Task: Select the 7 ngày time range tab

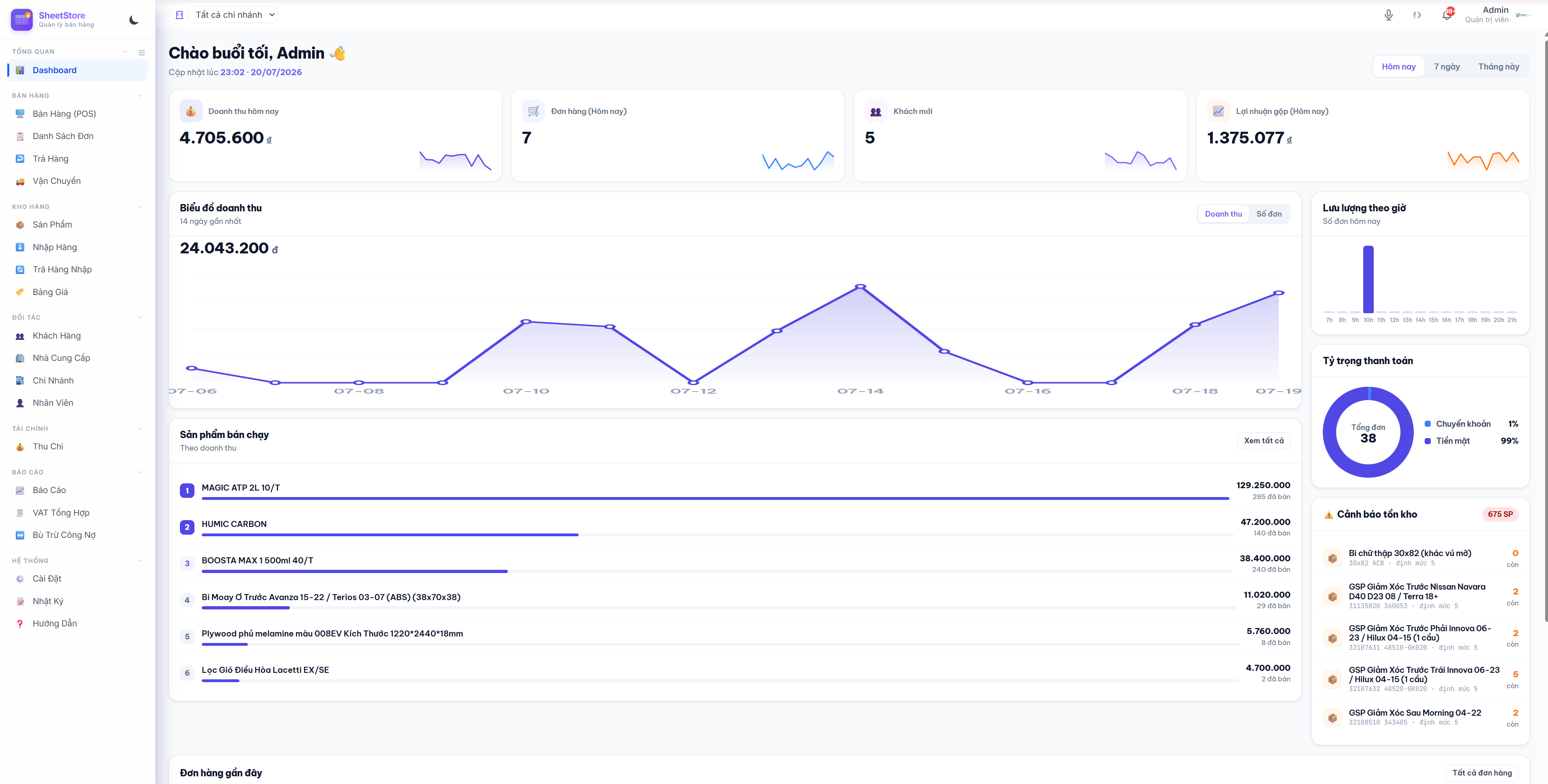Action: 1447,67
